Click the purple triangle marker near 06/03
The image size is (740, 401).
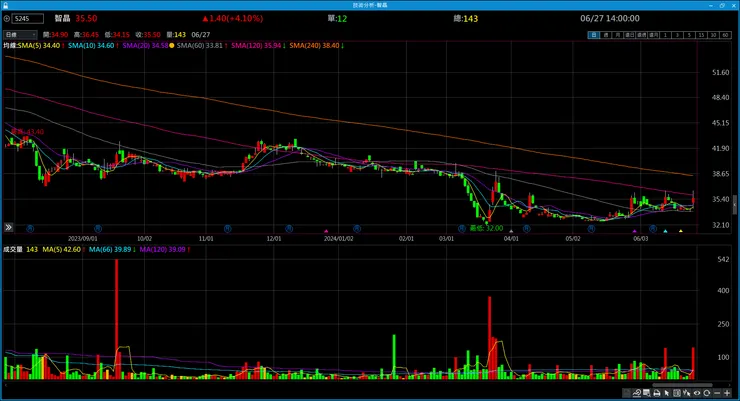tap(635, 231)
